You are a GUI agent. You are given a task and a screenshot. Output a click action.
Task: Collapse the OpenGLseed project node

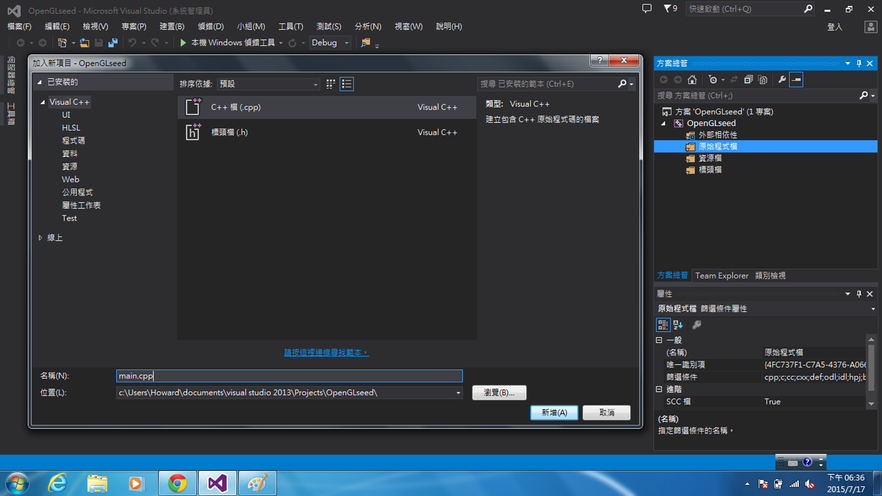point(663,123)
